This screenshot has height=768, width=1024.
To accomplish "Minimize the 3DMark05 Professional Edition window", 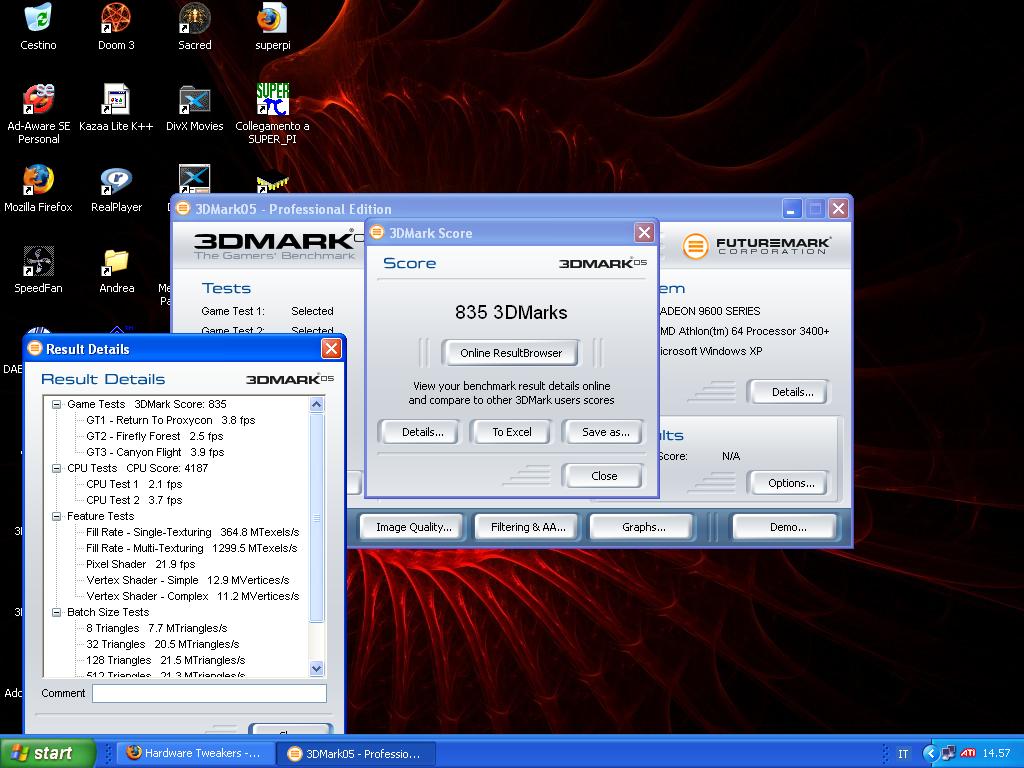I will pos(791,209).
